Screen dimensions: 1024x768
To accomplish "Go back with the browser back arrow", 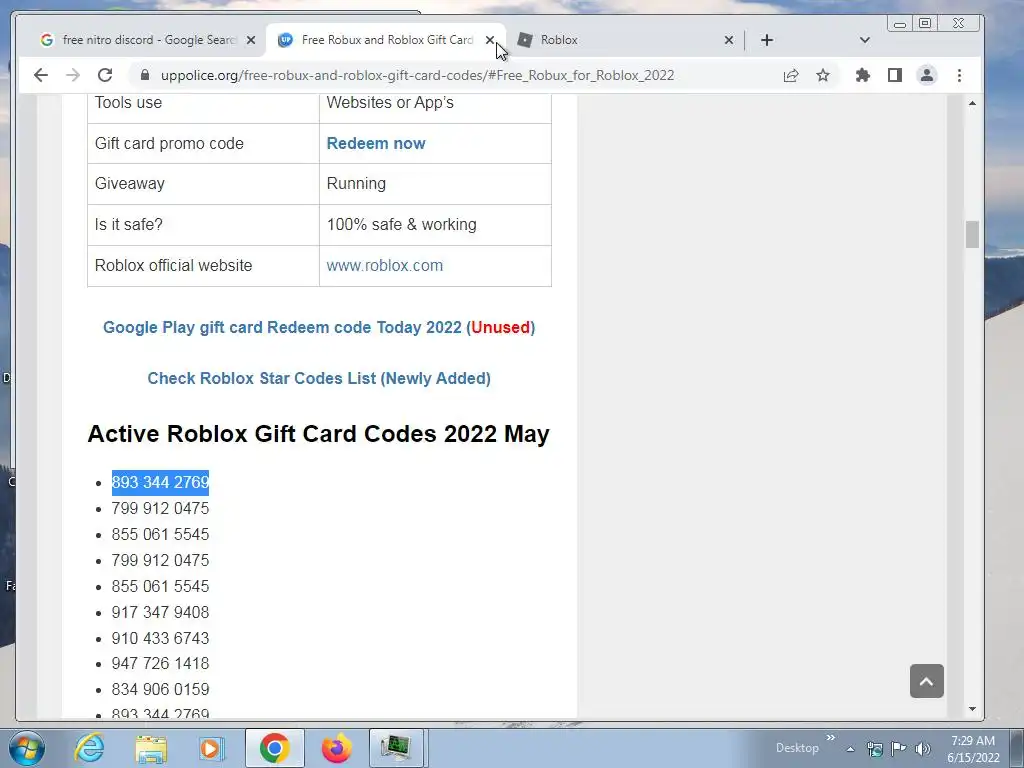I will point(40,75).
